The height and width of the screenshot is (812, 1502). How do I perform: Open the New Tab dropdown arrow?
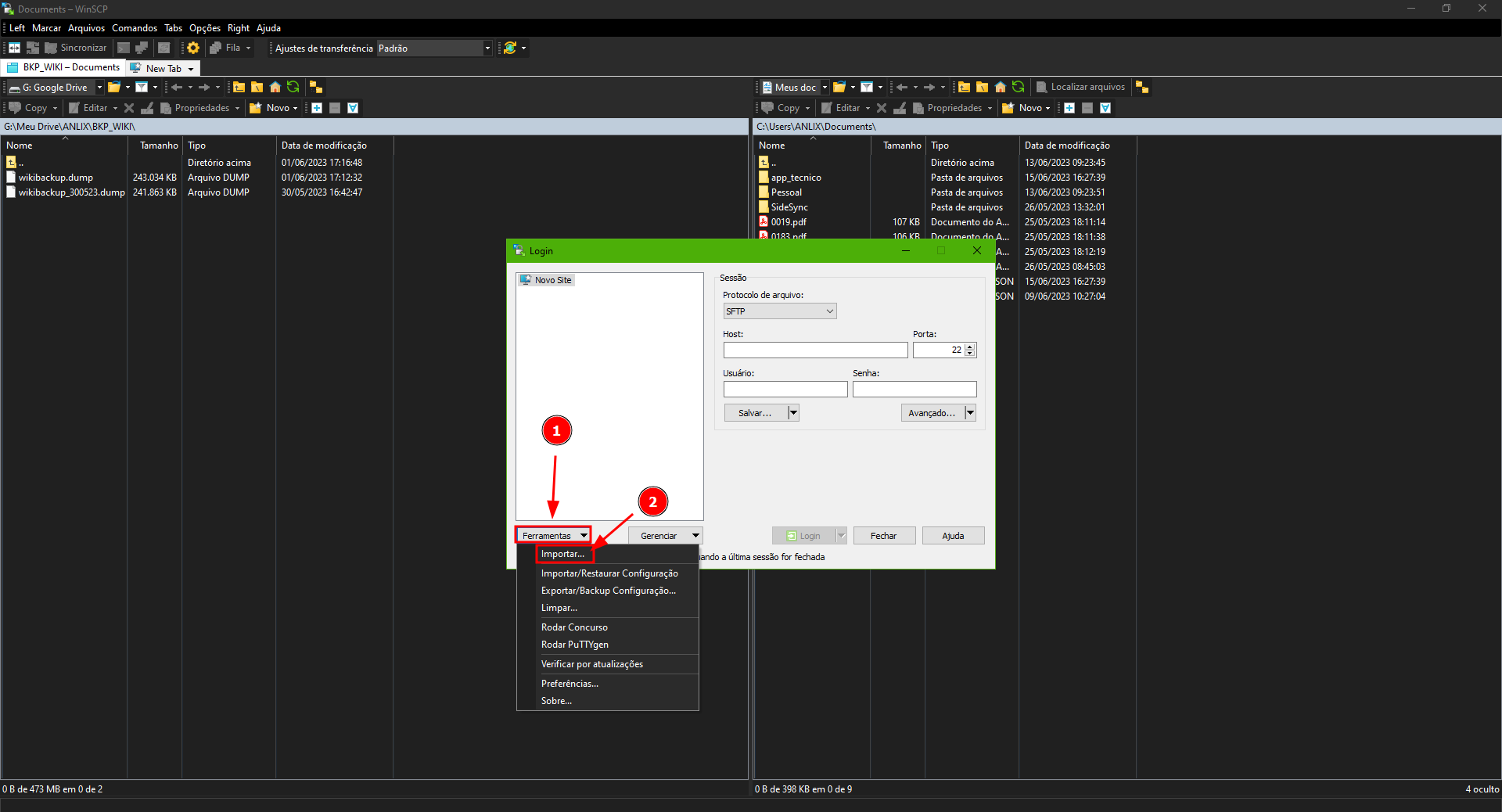[191, 69]
